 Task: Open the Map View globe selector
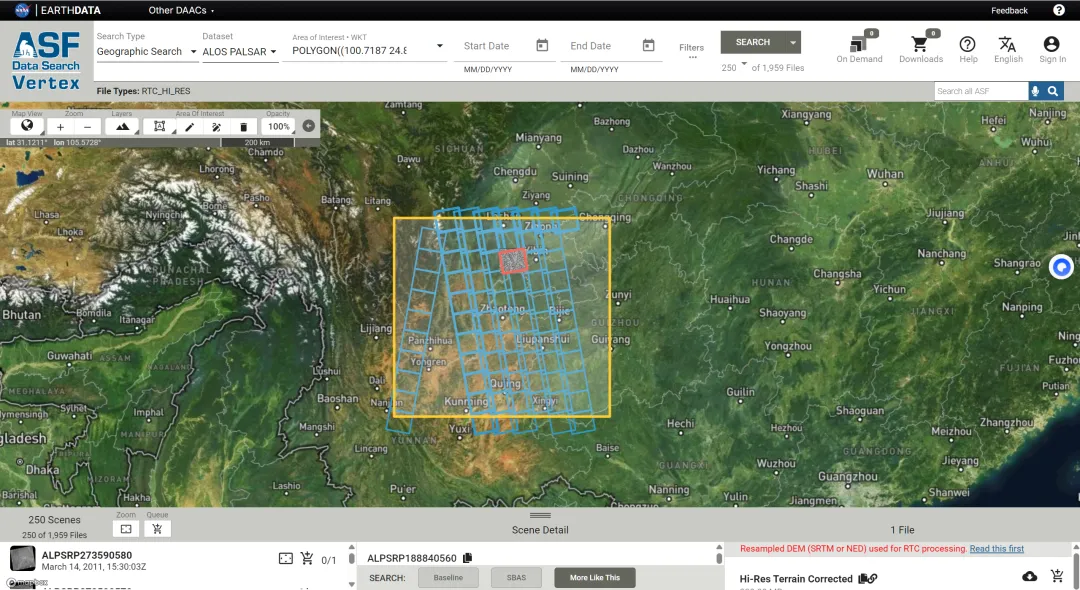tap(27, 126)
